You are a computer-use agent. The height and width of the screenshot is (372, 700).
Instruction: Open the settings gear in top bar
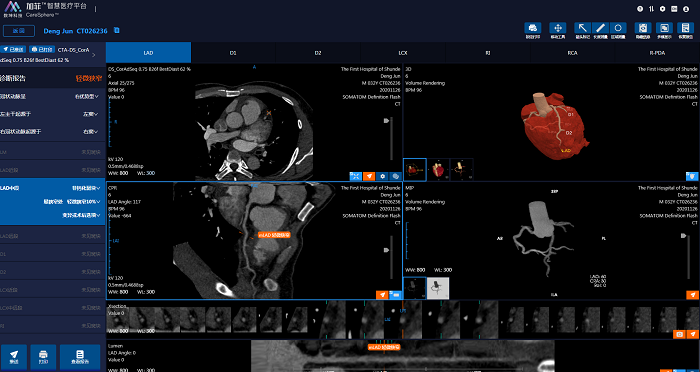[x=662, y=8]
